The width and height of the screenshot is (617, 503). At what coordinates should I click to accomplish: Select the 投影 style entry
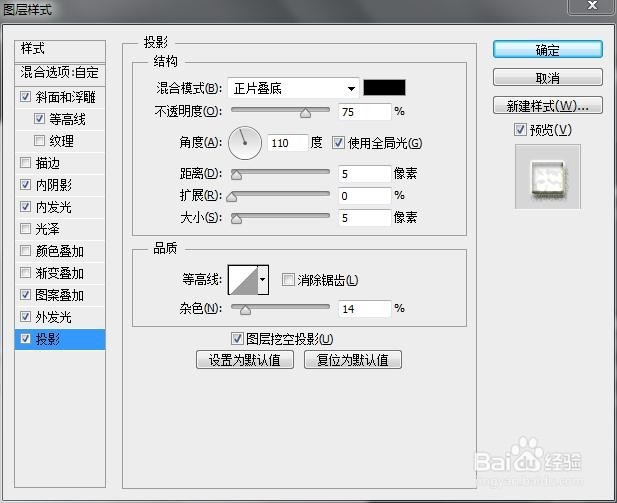click(48, 339)
